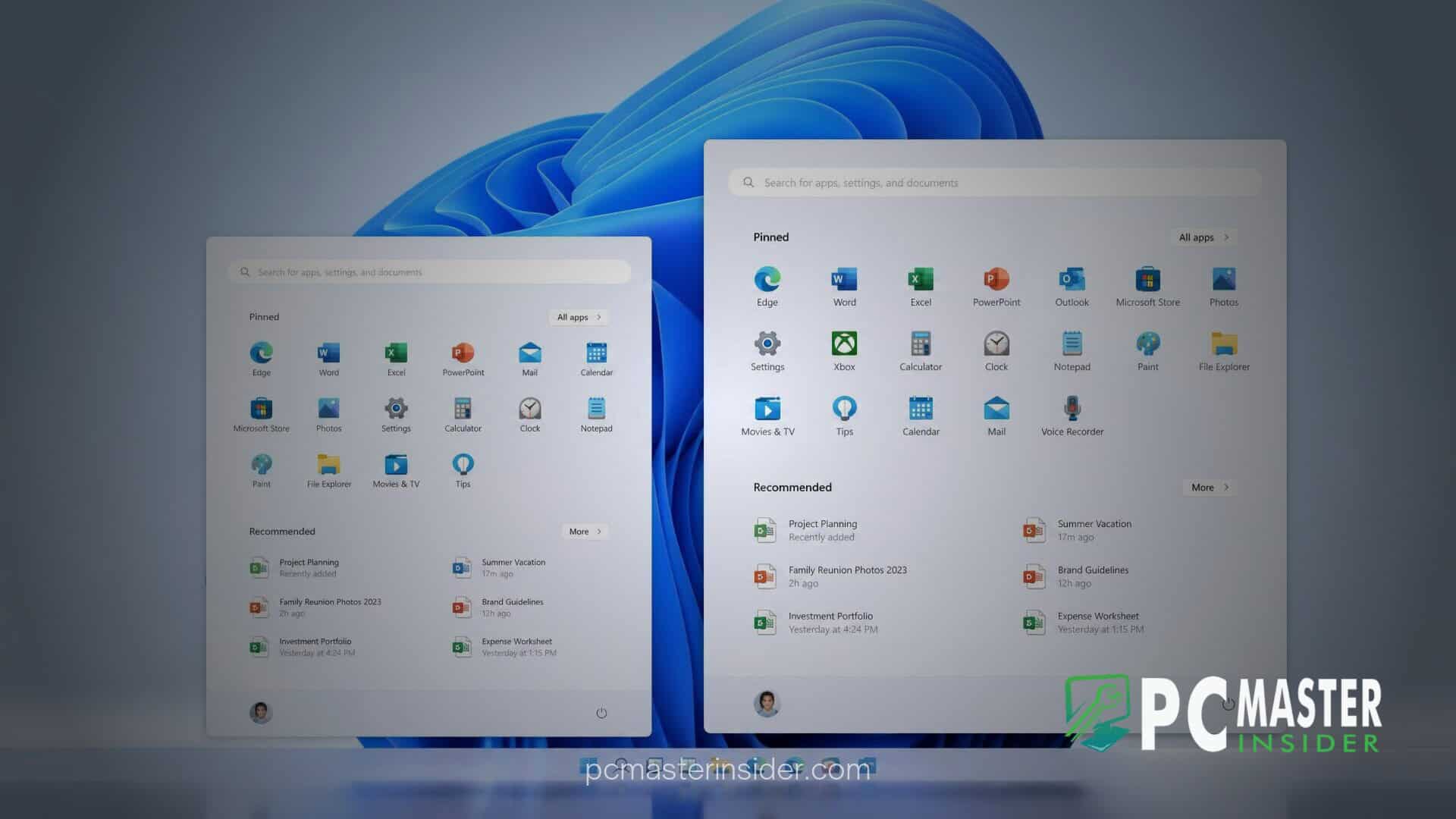Open Mail in the small Start menu
Image resolution: width=1456 pixels, height=819 pixels.
[529, 359]
